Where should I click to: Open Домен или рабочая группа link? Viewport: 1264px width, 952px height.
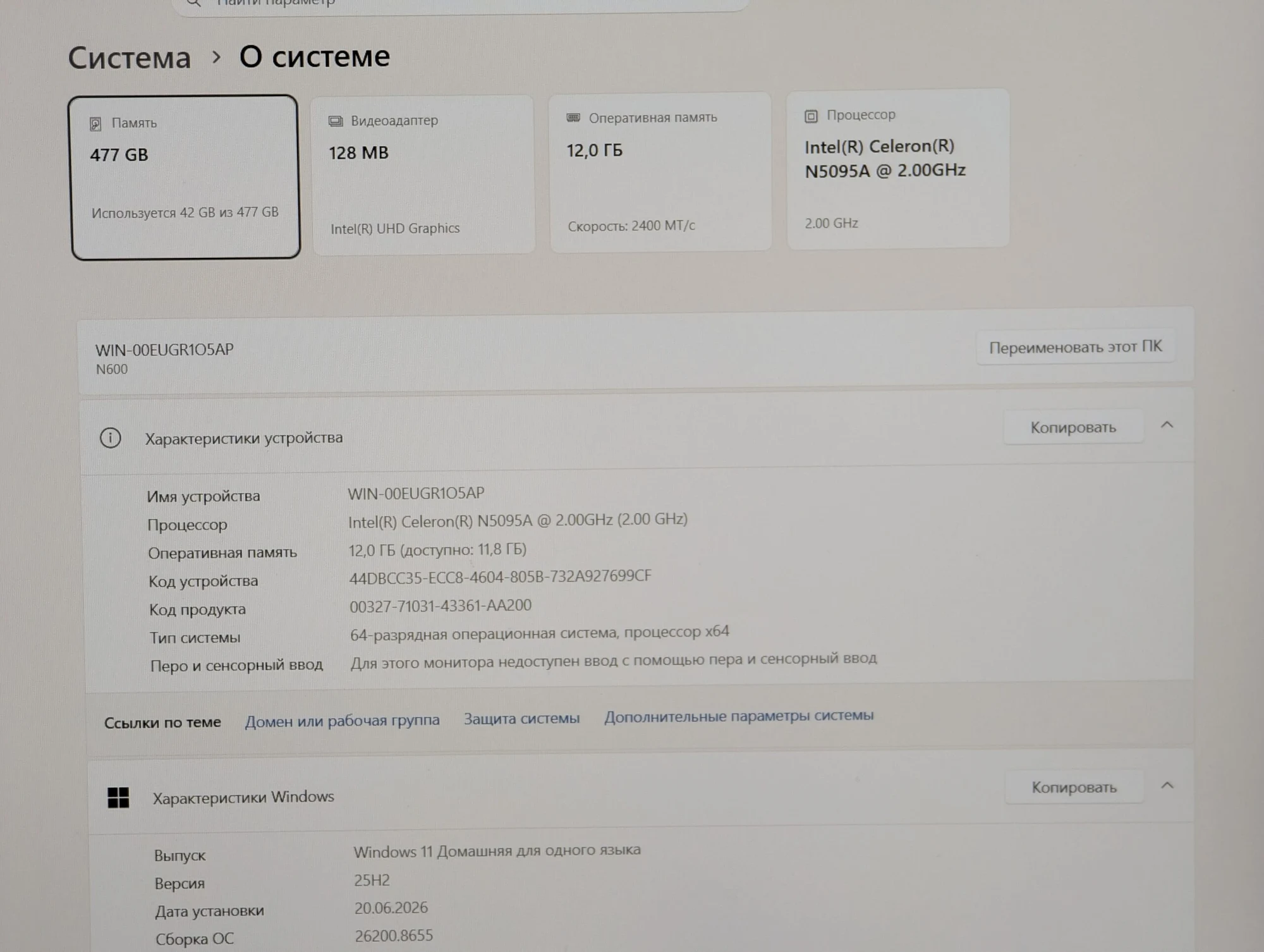tap(342, 721)
